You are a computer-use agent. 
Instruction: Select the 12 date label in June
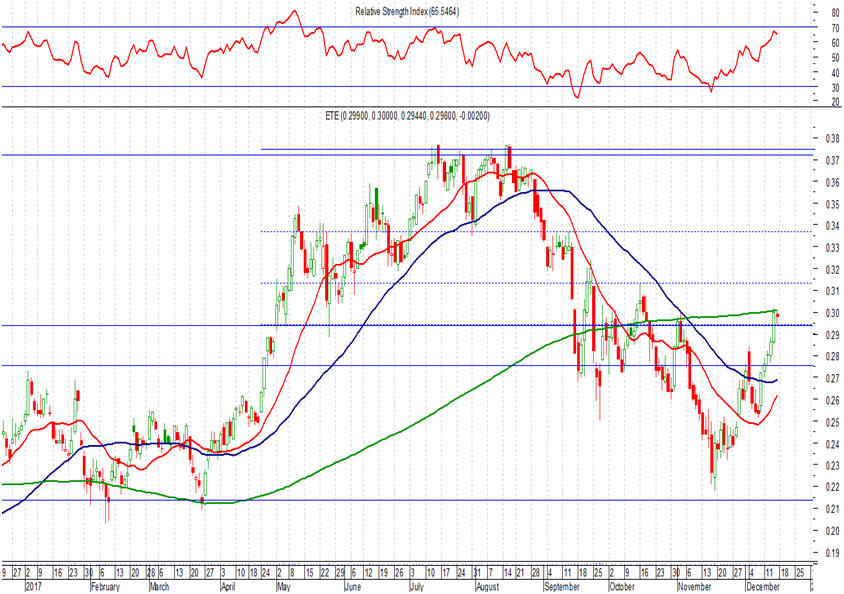pyautogui.click(x=369, y=573)
